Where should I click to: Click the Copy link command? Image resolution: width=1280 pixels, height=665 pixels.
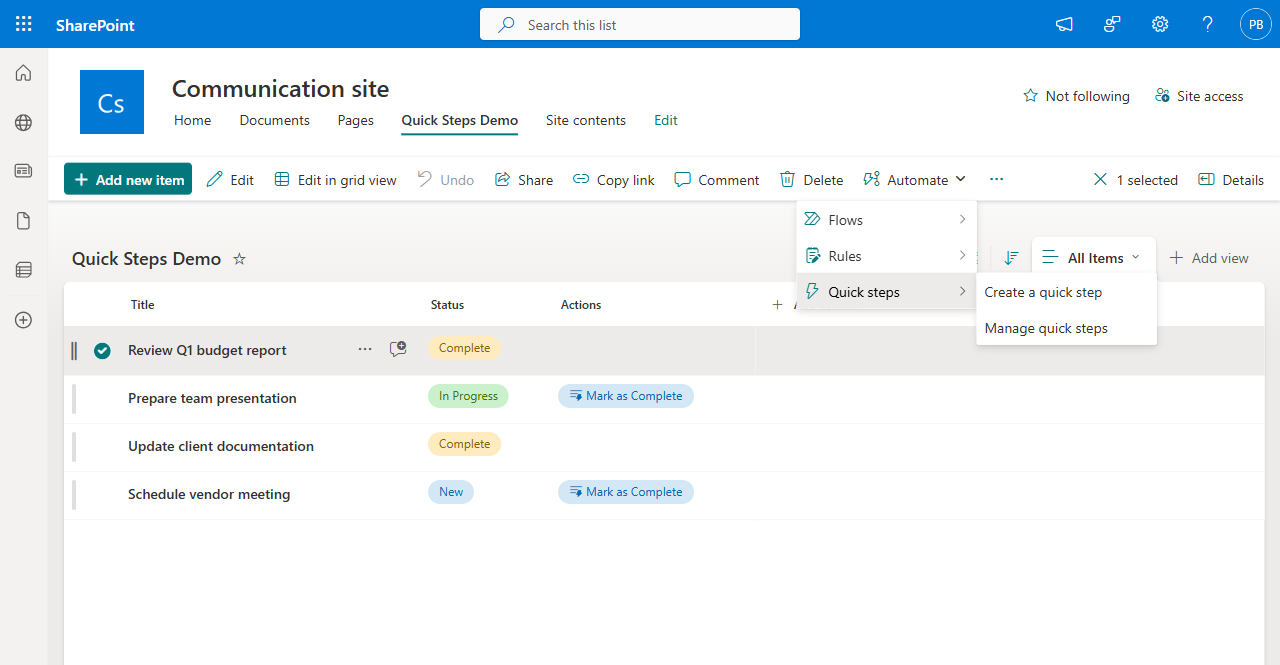pyautogui.click(x=614, y=180)
